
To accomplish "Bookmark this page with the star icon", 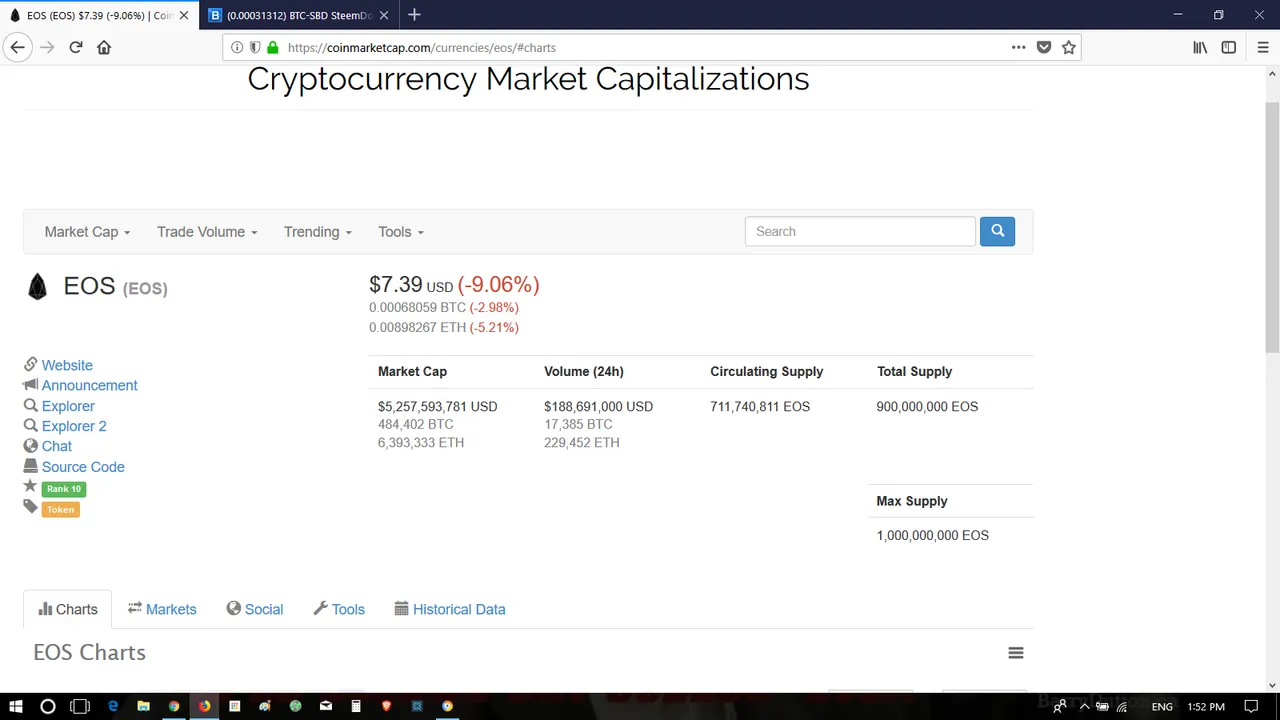I will (1069, 47).
